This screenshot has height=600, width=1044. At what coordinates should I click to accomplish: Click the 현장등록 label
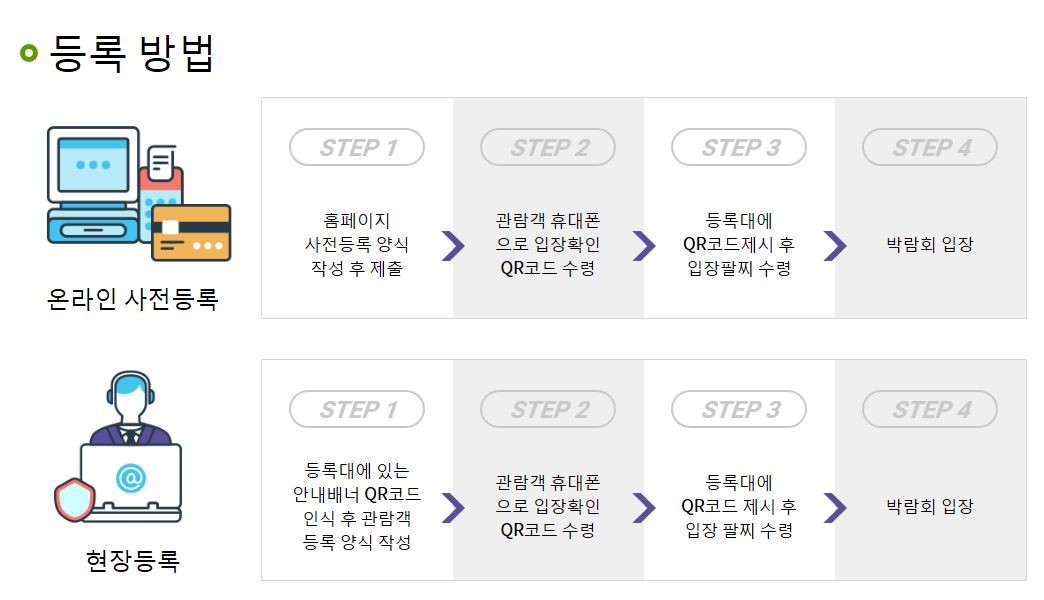tap(132, 560)
